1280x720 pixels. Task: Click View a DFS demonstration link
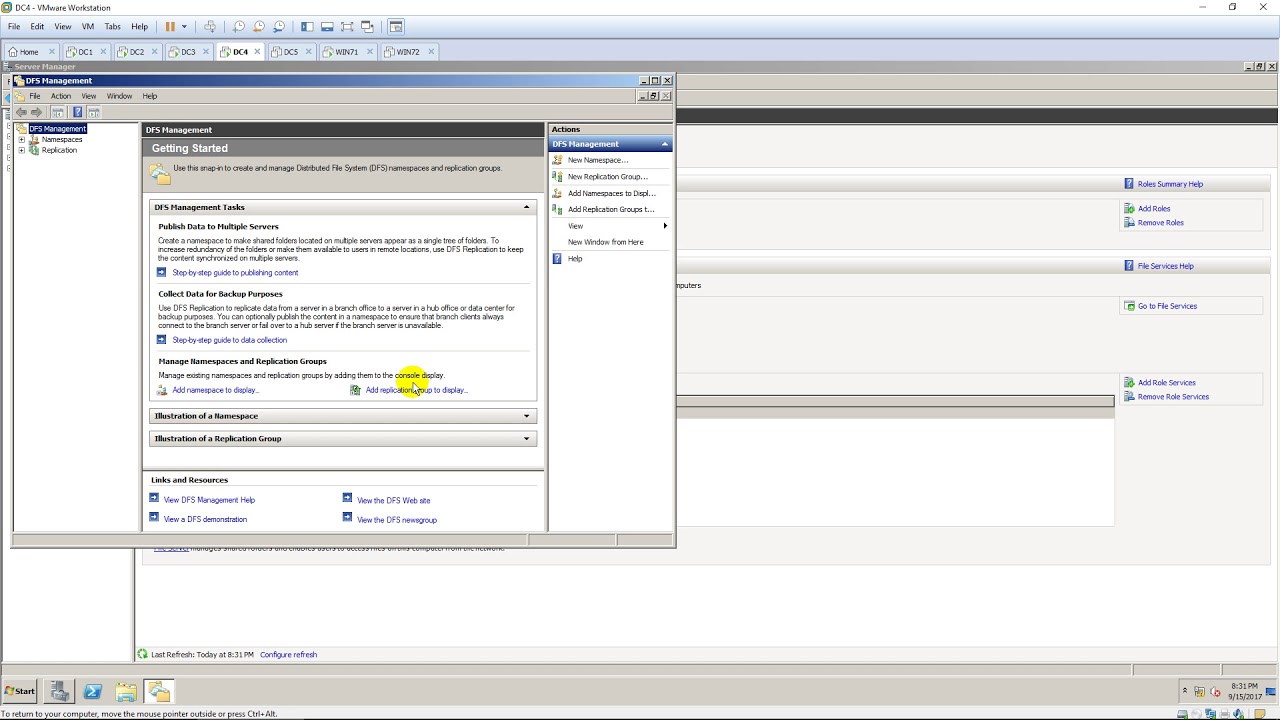tap(205, 519)
